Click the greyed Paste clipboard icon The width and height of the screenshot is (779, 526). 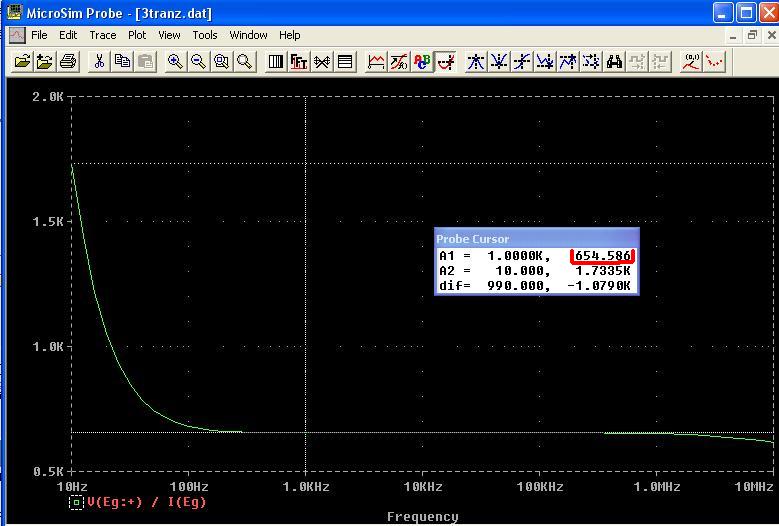145,62
